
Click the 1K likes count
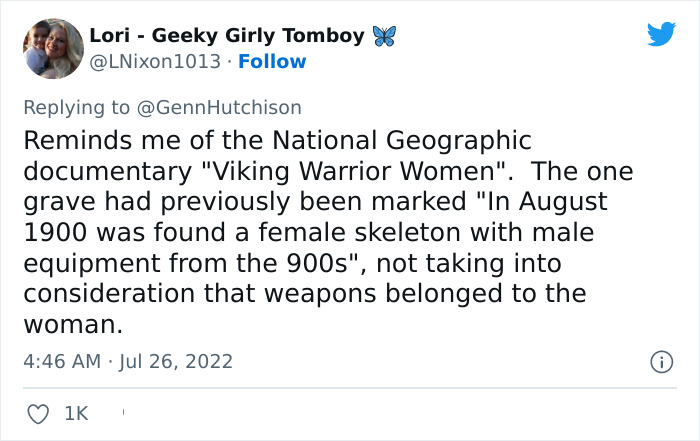coord(77,412)
